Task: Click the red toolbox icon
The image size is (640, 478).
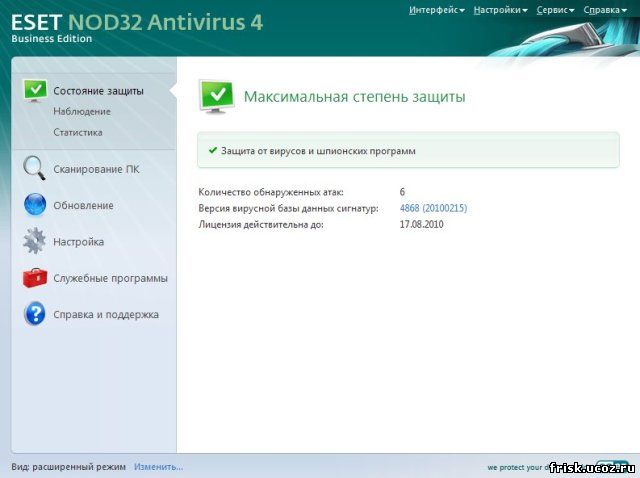Action: (35, 278)
